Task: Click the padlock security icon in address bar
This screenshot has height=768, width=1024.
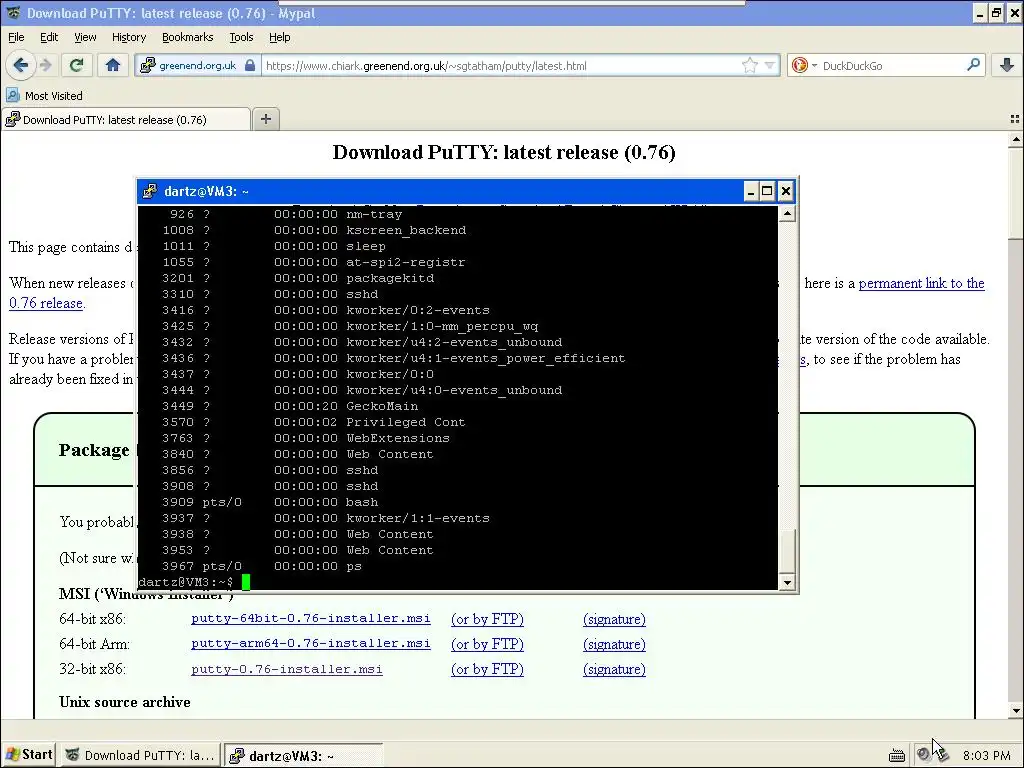Action: coord(249,65)
